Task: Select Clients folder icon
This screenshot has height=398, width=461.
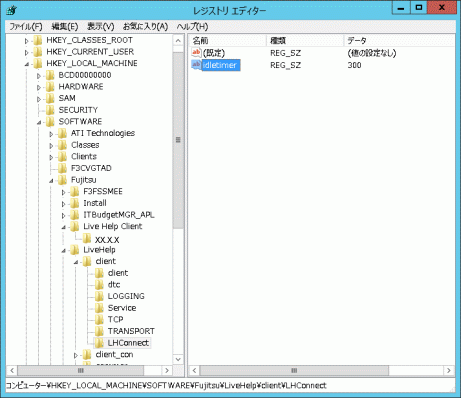Action: [63, 157]
